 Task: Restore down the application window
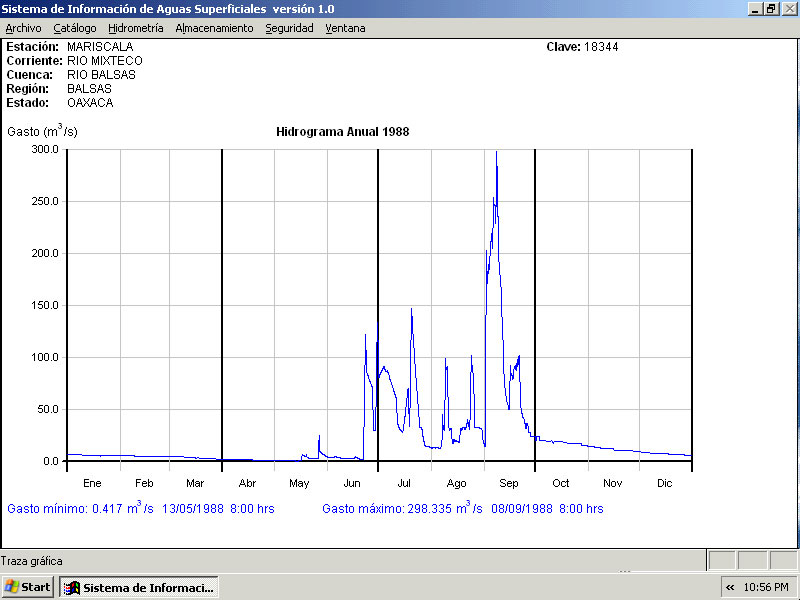pos(771,8)
